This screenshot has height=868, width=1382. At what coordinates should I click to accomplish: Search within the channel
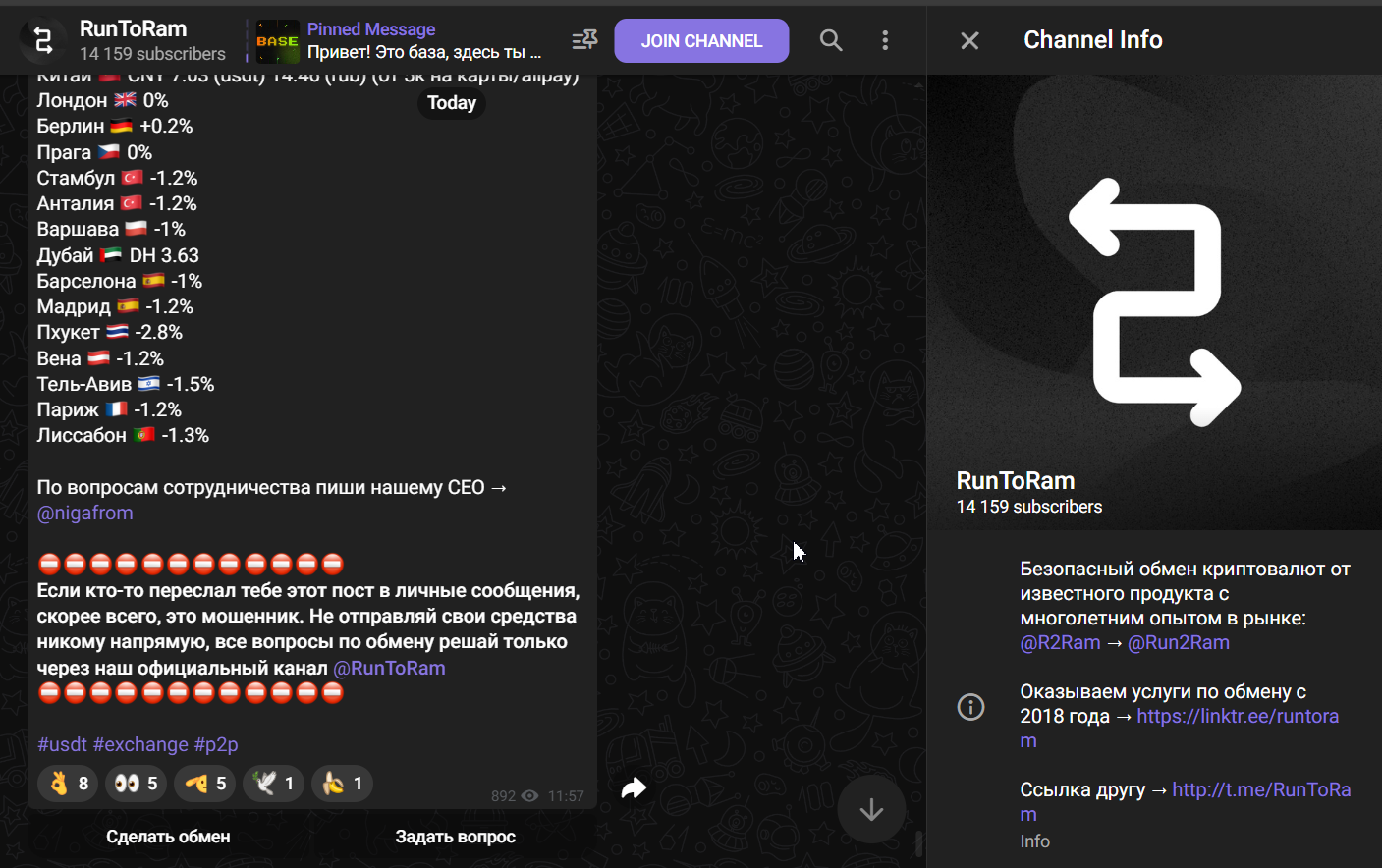tap(831, 40)
